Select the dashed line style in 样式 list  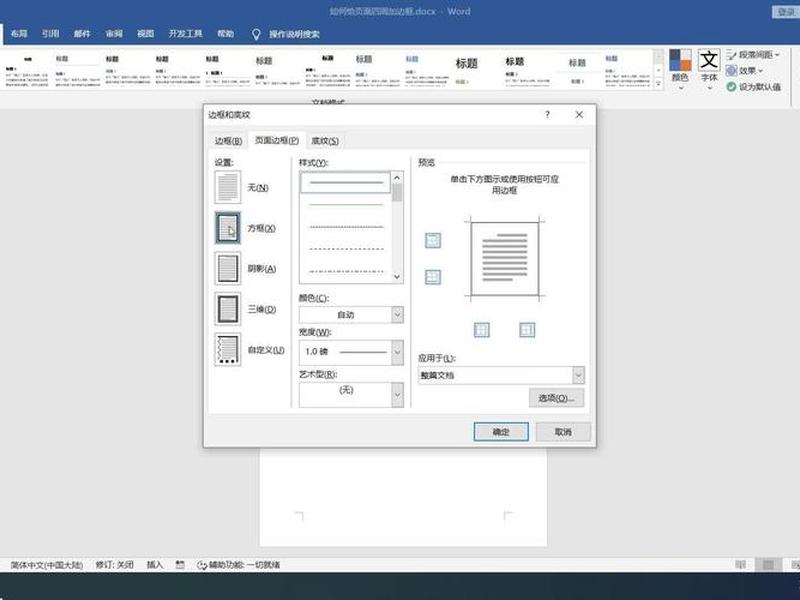pos(346,249)
